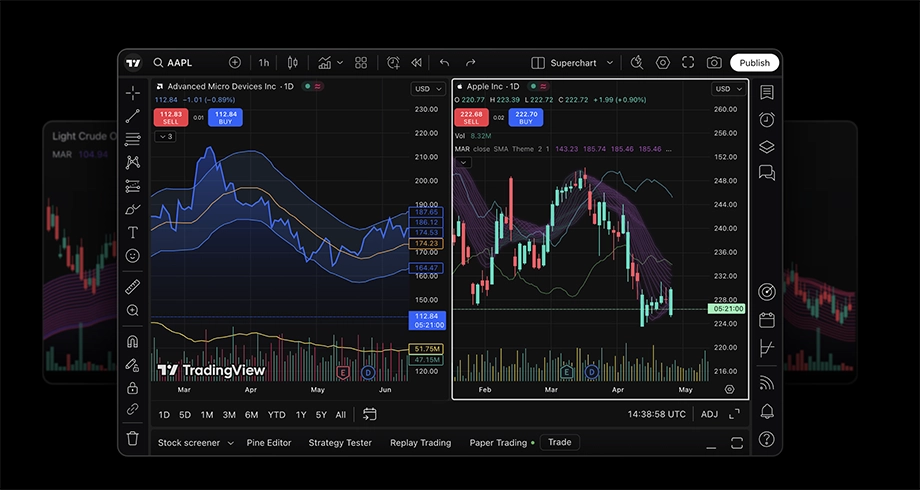This screenshot has height=490, width=920.
Task: Open the Superchart layout dropdown chevron
Action: coord(610,63)
